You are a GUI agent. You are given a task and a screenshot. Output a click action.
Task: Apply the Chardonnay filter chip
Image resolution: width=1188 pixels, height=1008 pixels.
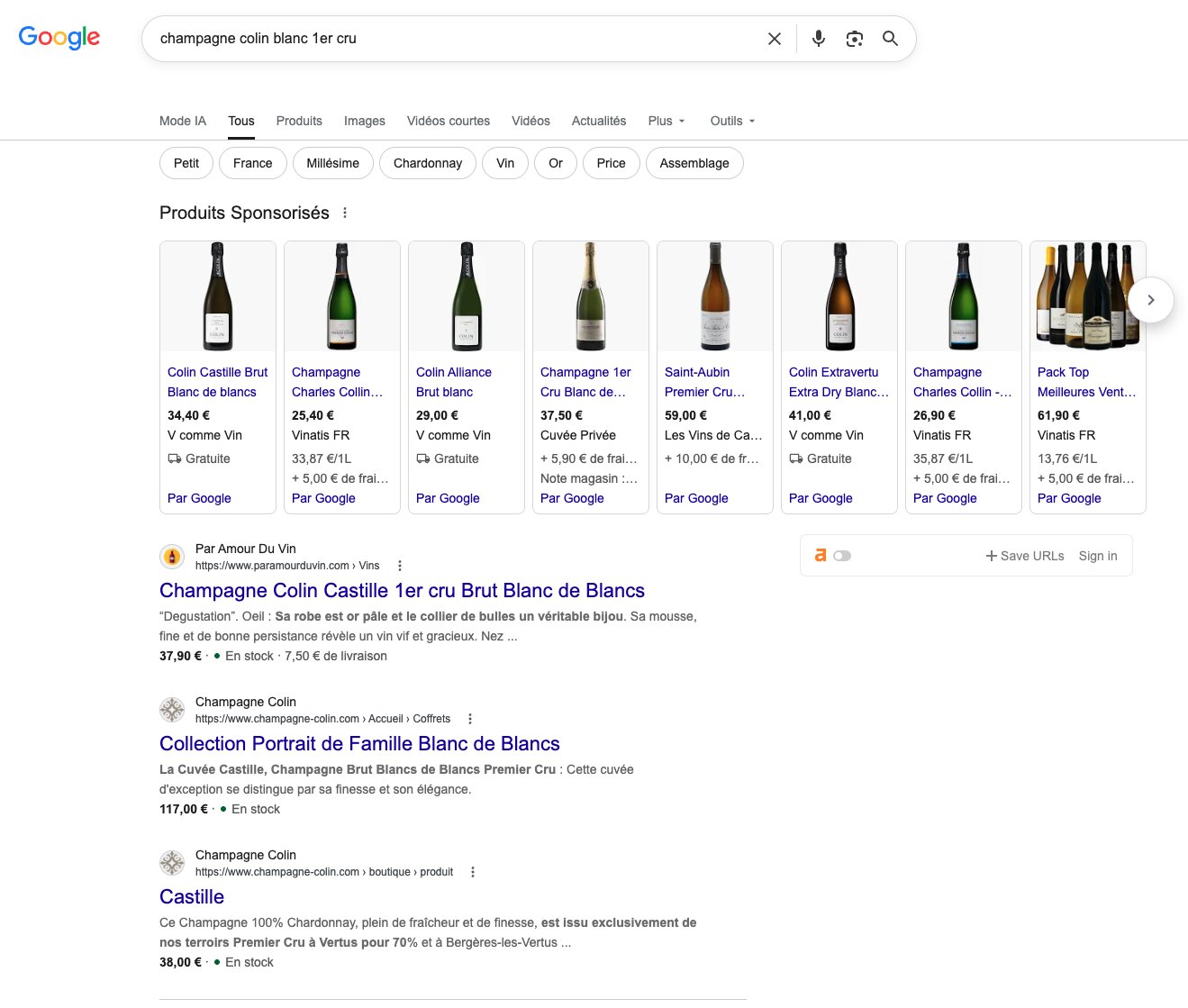[x=428, y=163]
